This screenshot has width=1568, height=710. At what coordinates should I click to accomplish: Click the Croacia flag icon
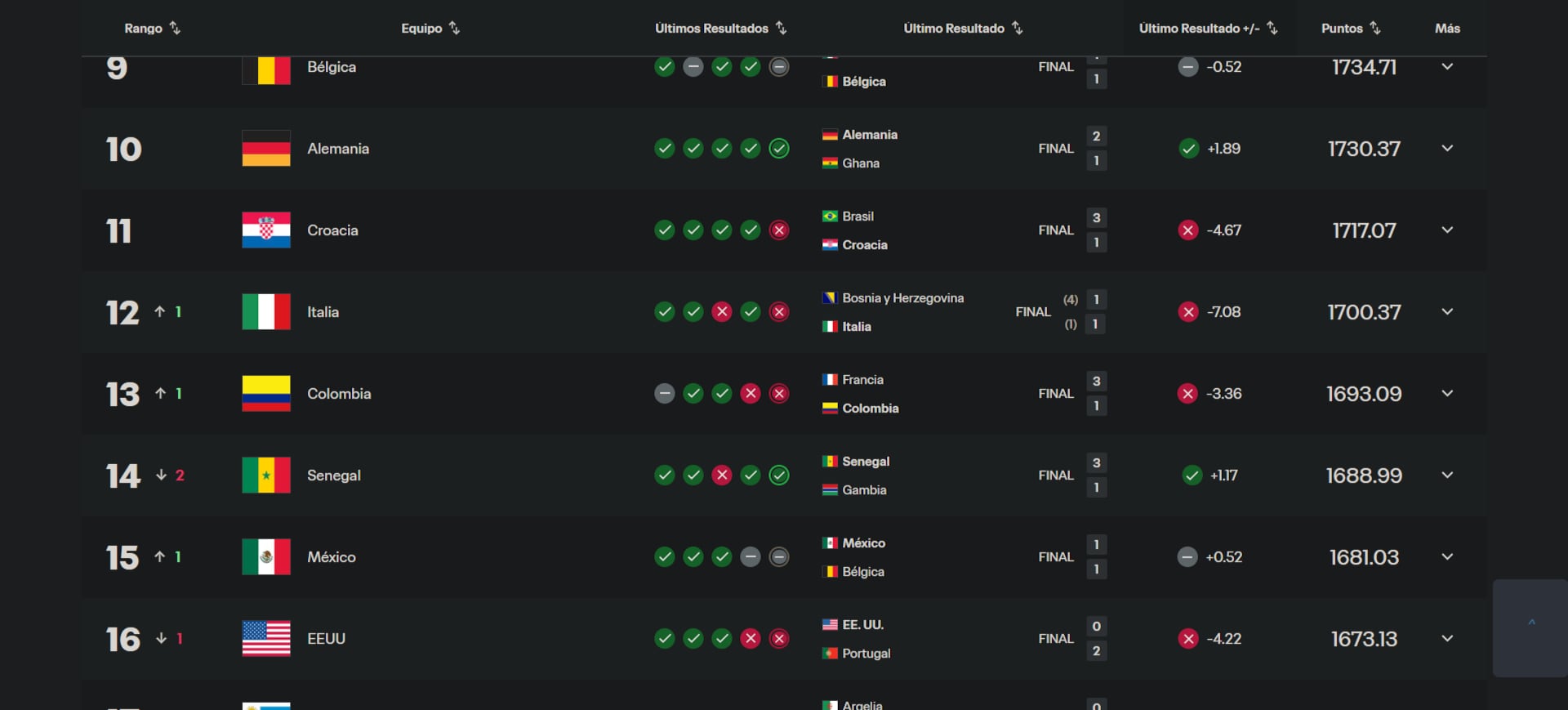point(266,230)
